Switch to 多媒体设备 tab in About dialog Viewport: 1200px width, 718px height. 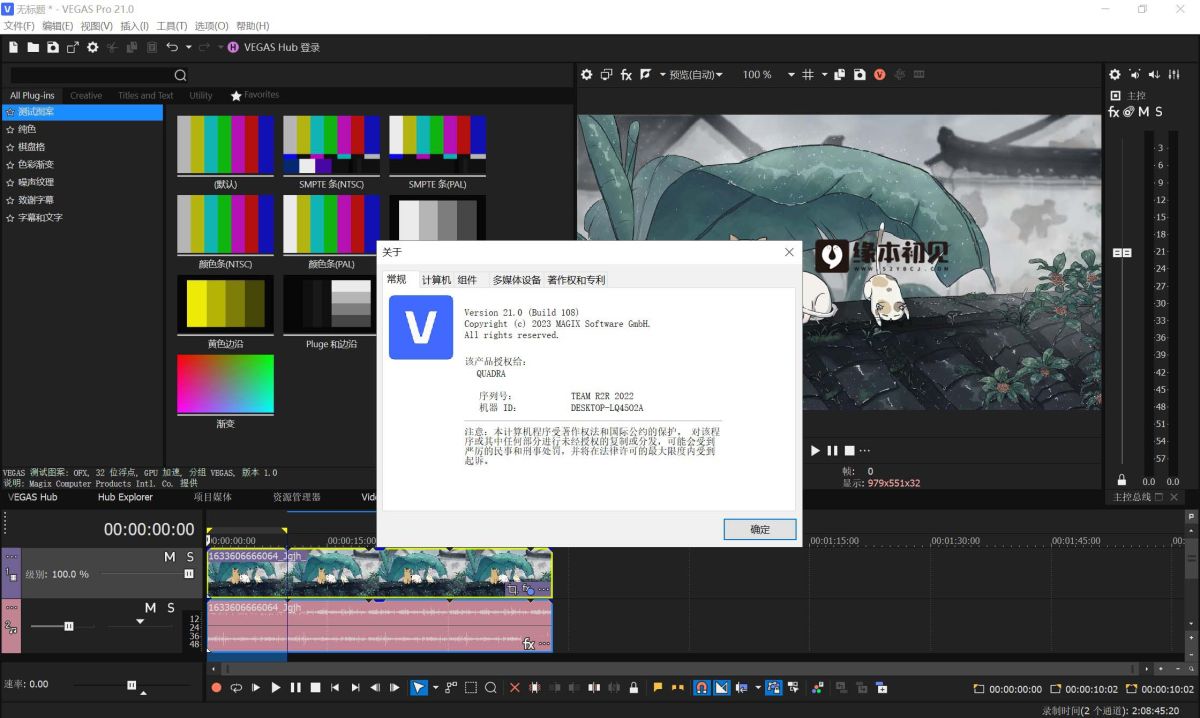(x=516, y=280)
